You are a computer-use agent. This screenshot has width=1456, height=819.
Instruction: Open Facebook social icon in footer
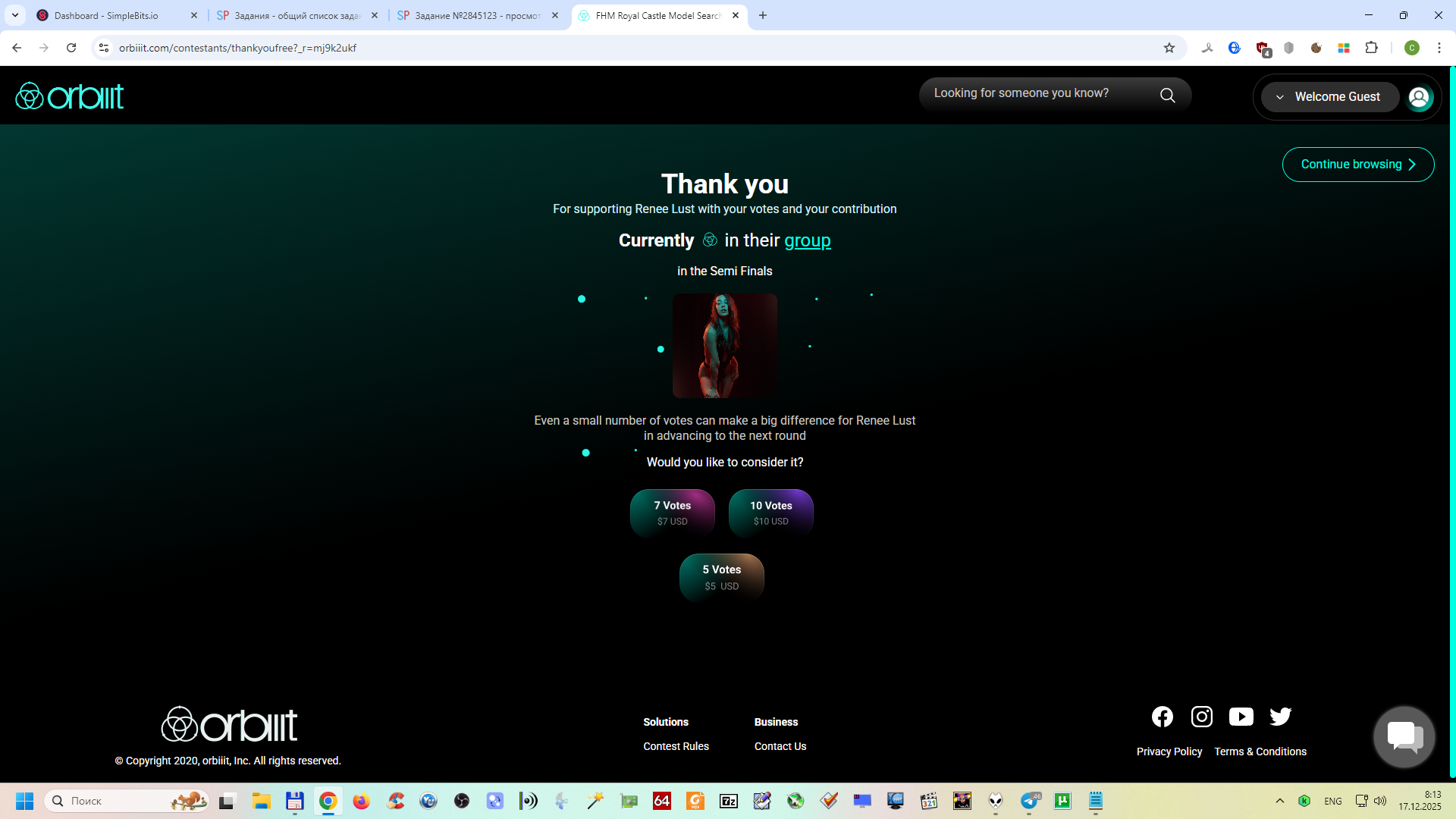click(x=1162, y=717)
